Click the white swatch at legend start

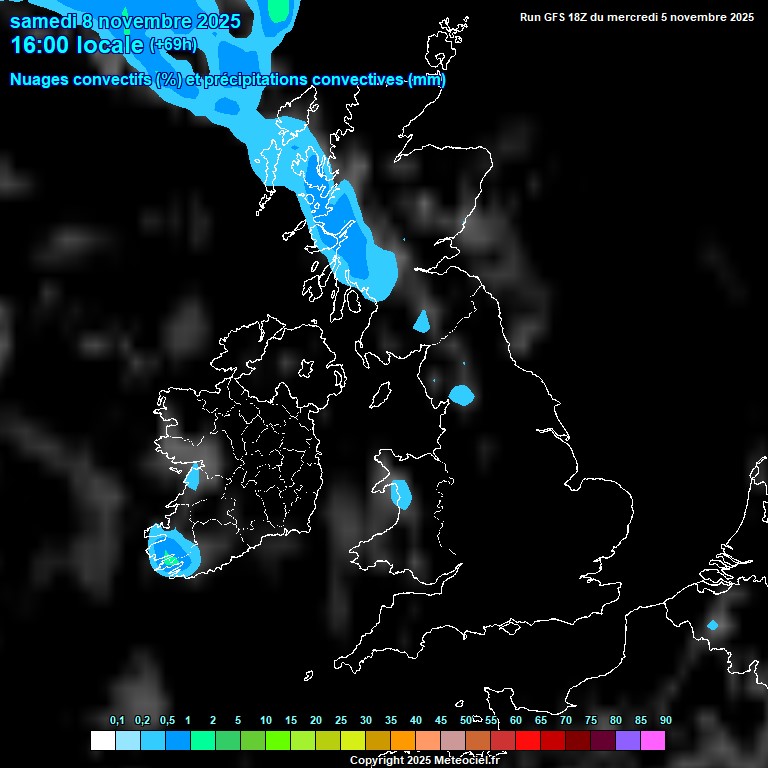click(102, 741)
